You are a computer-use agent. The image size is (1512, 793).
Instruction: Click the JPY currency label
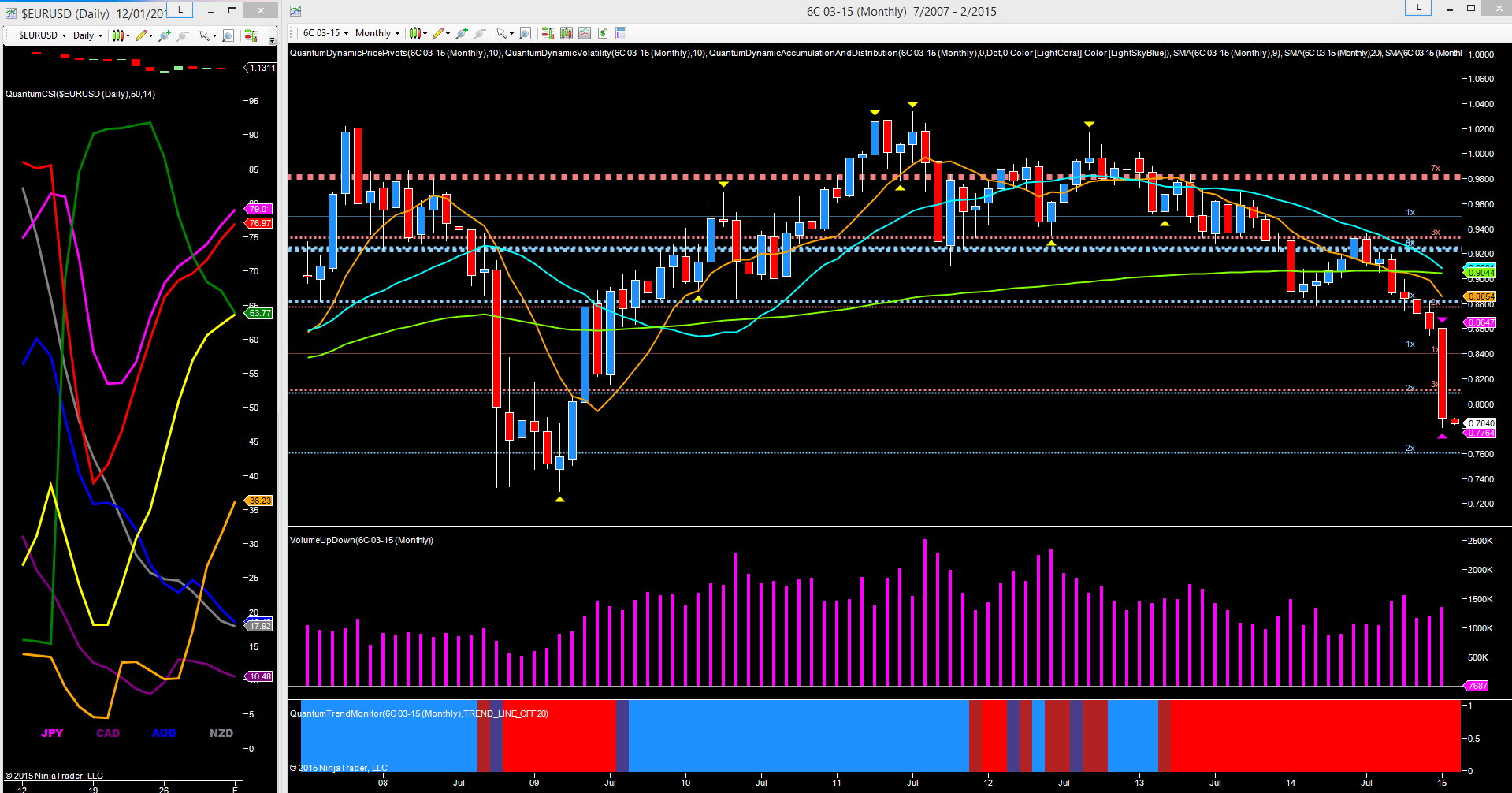click(x=52, y=733)
